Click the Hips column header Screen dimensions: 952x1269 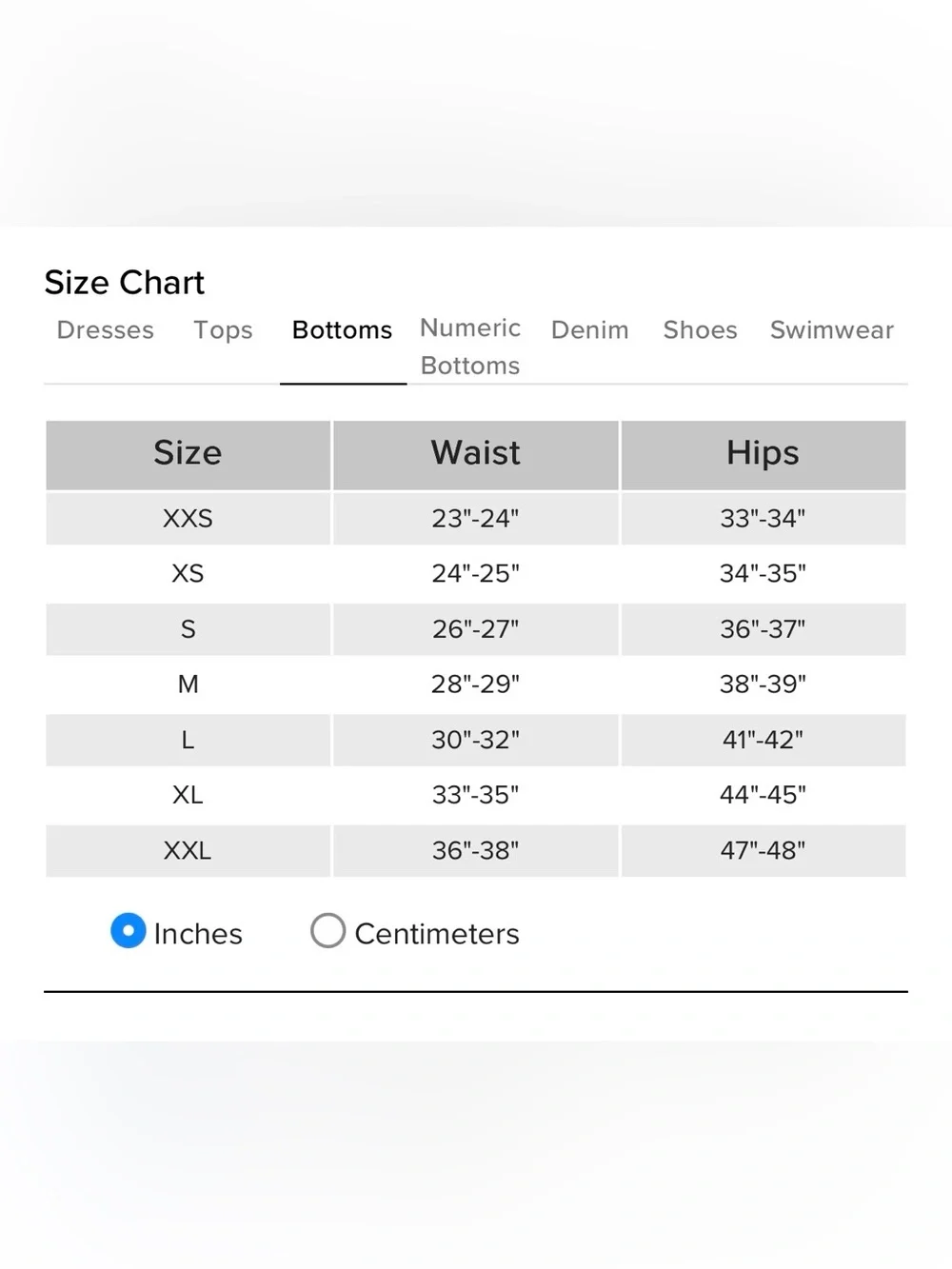(x=764, y=454)
